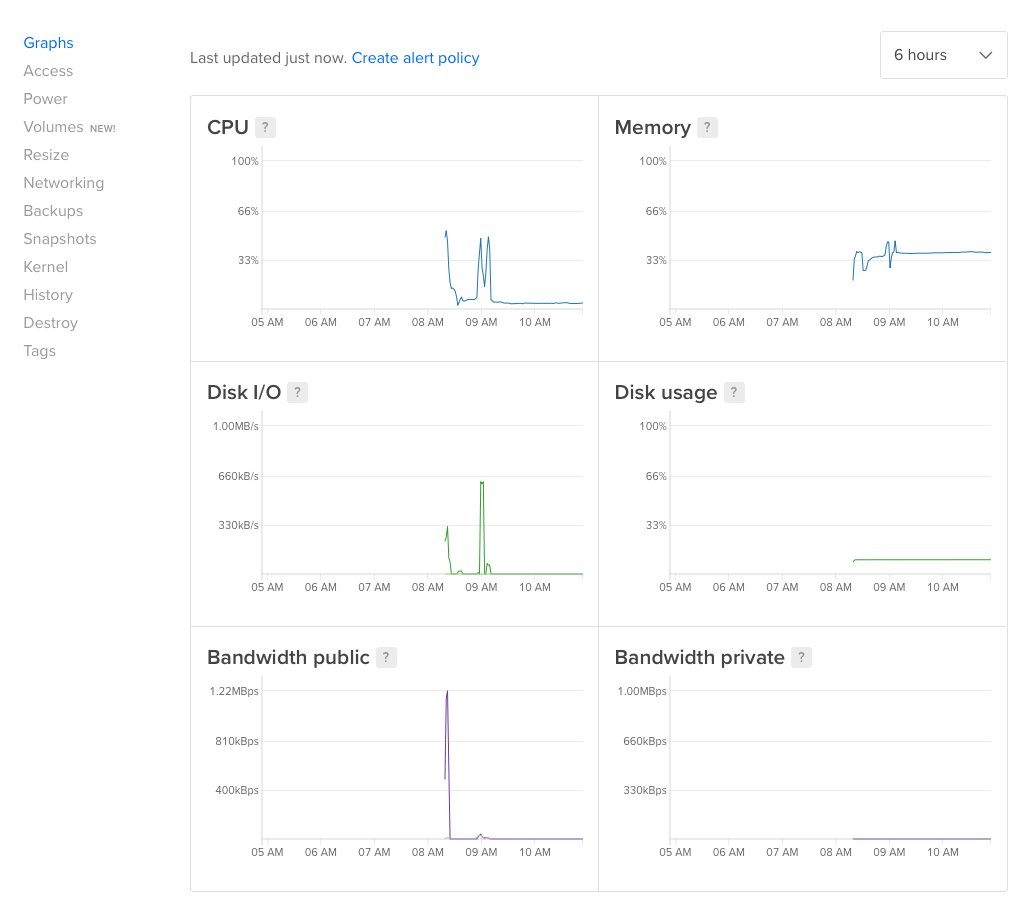This screenshot has width=1028, height=902.
Task: View the History section
Action: (48, 295)
